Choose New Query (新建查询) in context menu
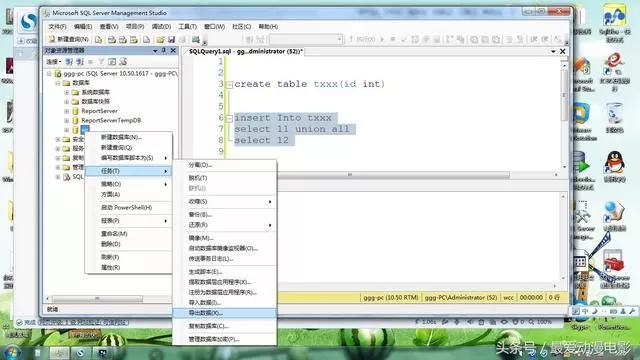The height and width of the screenshot is (360, 640). coord(128,147)
